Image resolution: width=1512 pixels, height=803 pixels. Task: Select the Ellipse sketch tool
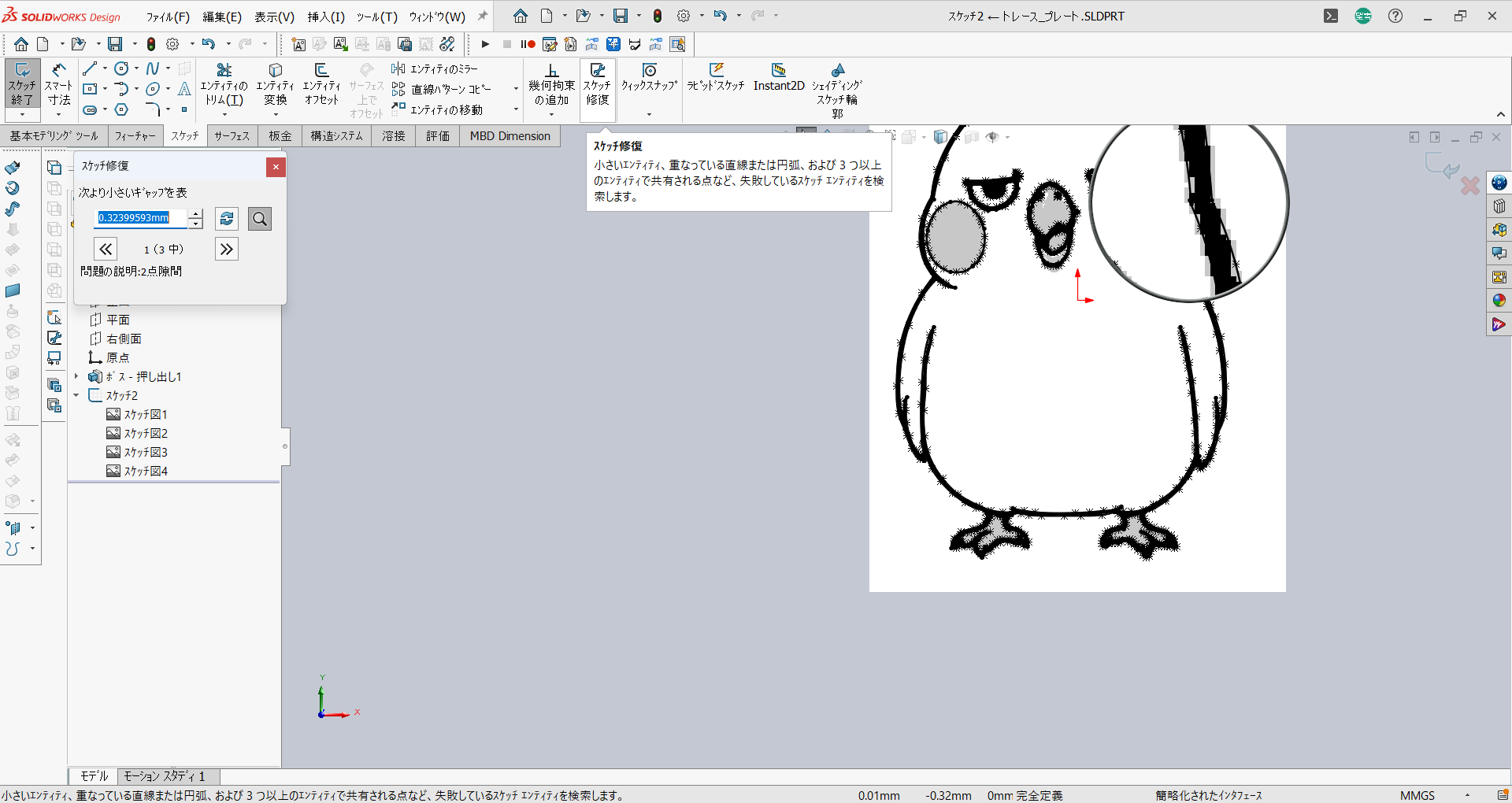pos(153,89)
